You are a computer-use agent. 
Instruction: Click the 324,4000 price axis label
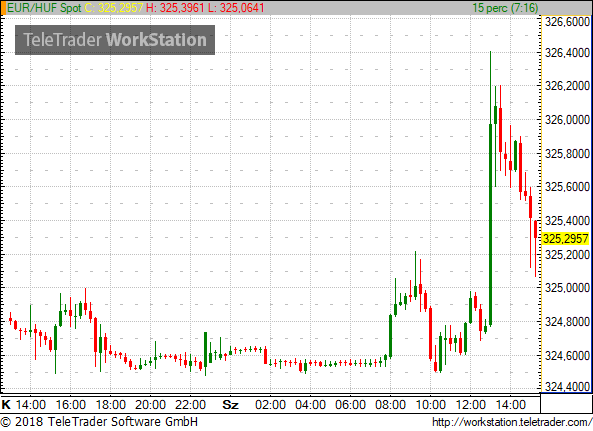pyautogui.click(x=567, y=386)
